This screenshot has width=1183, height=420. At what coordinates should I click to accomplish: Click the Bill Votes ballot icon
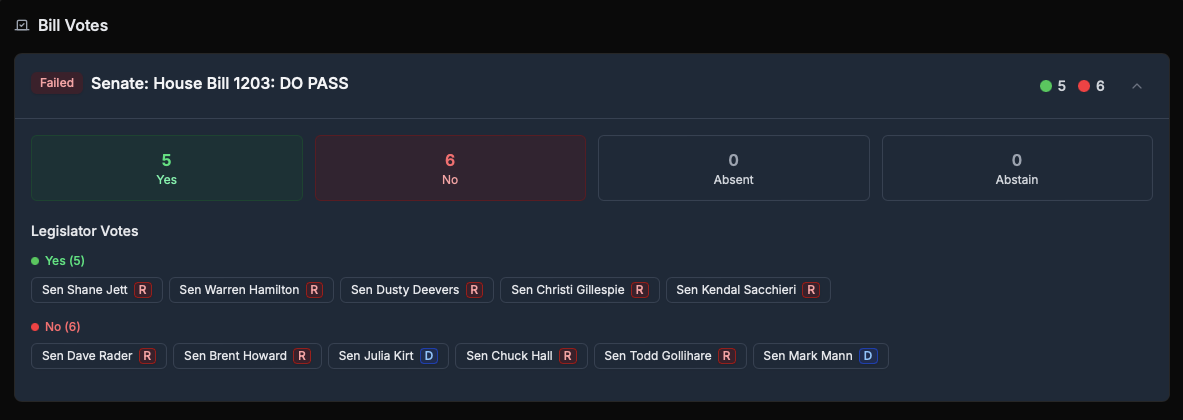click(22, 26)
